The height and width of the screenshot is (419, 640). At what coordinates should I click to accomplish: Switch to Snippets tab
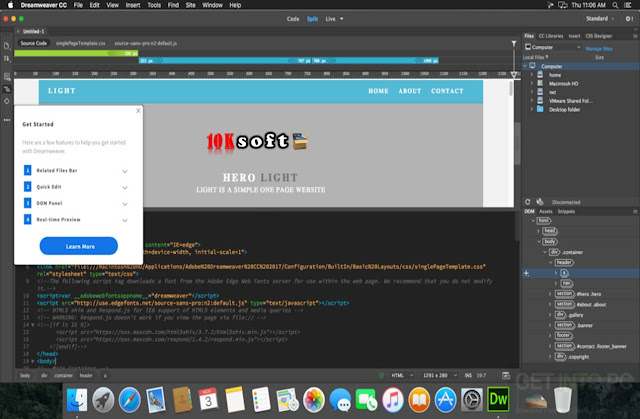(x=566, y=211)
